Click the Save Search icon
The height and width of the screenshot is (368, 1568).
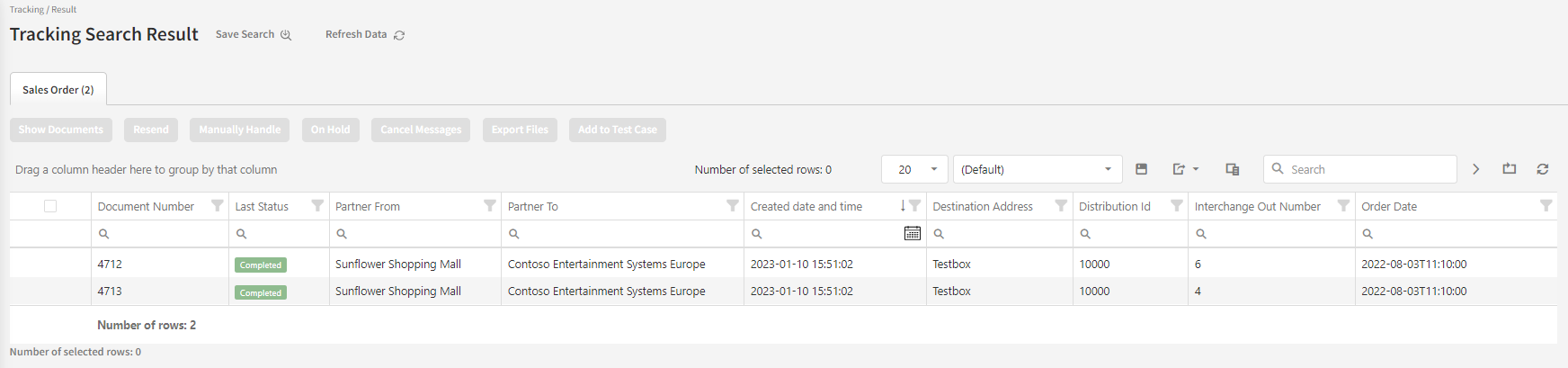pos(286,35)
